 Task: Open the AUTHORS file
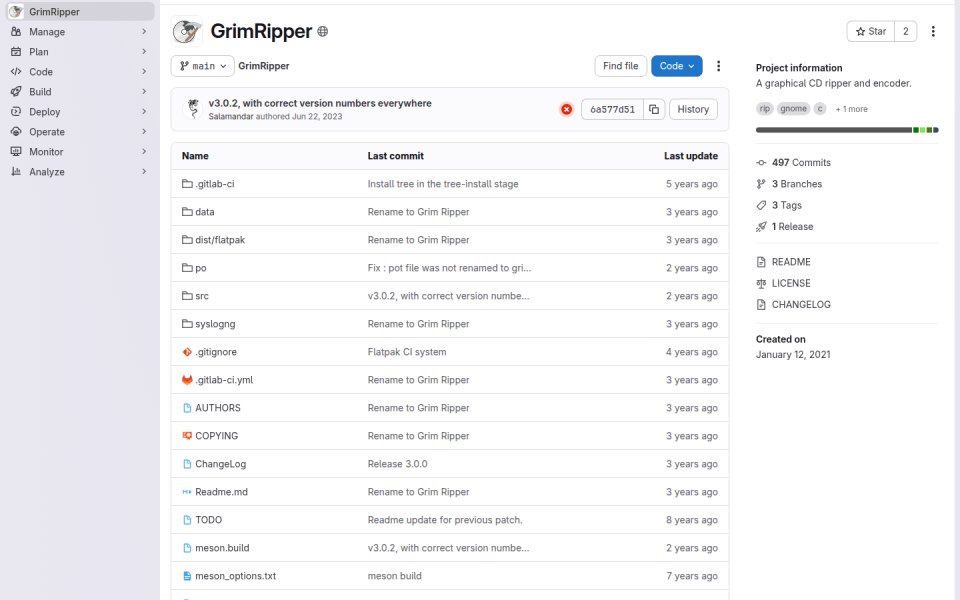[x=218, y=408]
